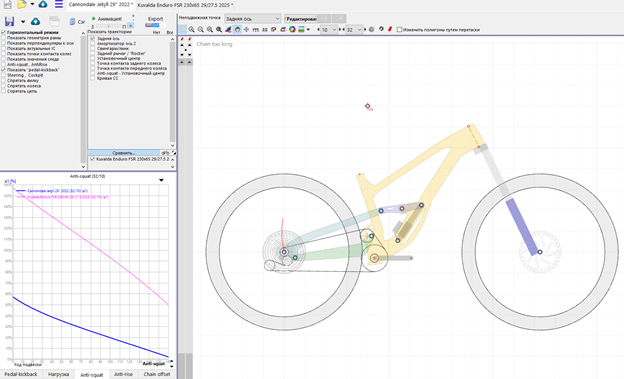624x379 pixels.
Task: Toggle Горизонтальный режим checkbox
Action: tap(4, 32)
